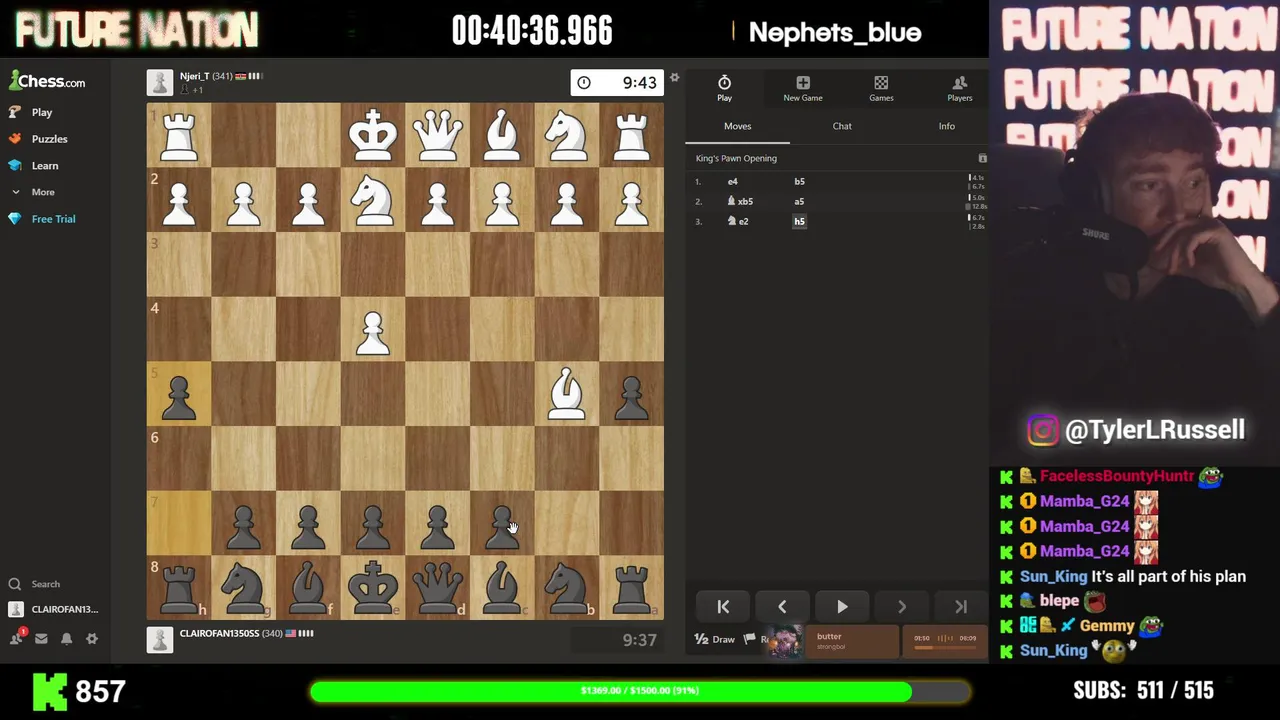Switch to the Moves tab
Screen dimensions: 1280x720
coord(738,126)
